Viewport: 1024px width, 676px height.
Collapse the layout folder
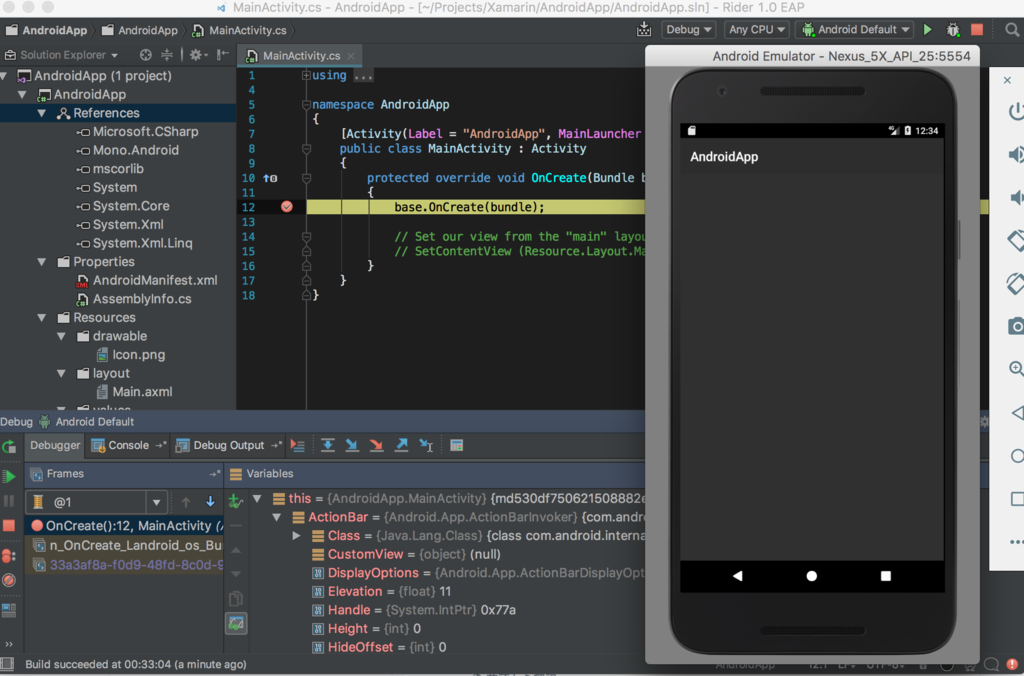click(61, 374)
